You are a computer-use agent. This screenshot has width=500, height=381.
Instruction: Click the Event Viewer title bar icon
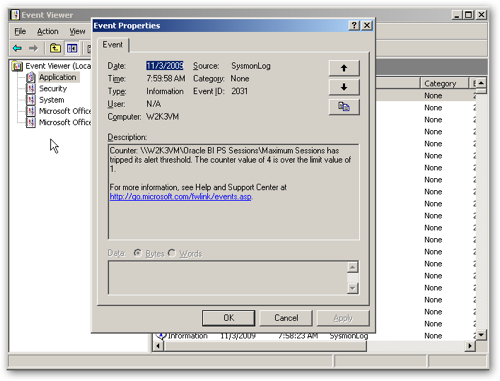click(15, 15)
